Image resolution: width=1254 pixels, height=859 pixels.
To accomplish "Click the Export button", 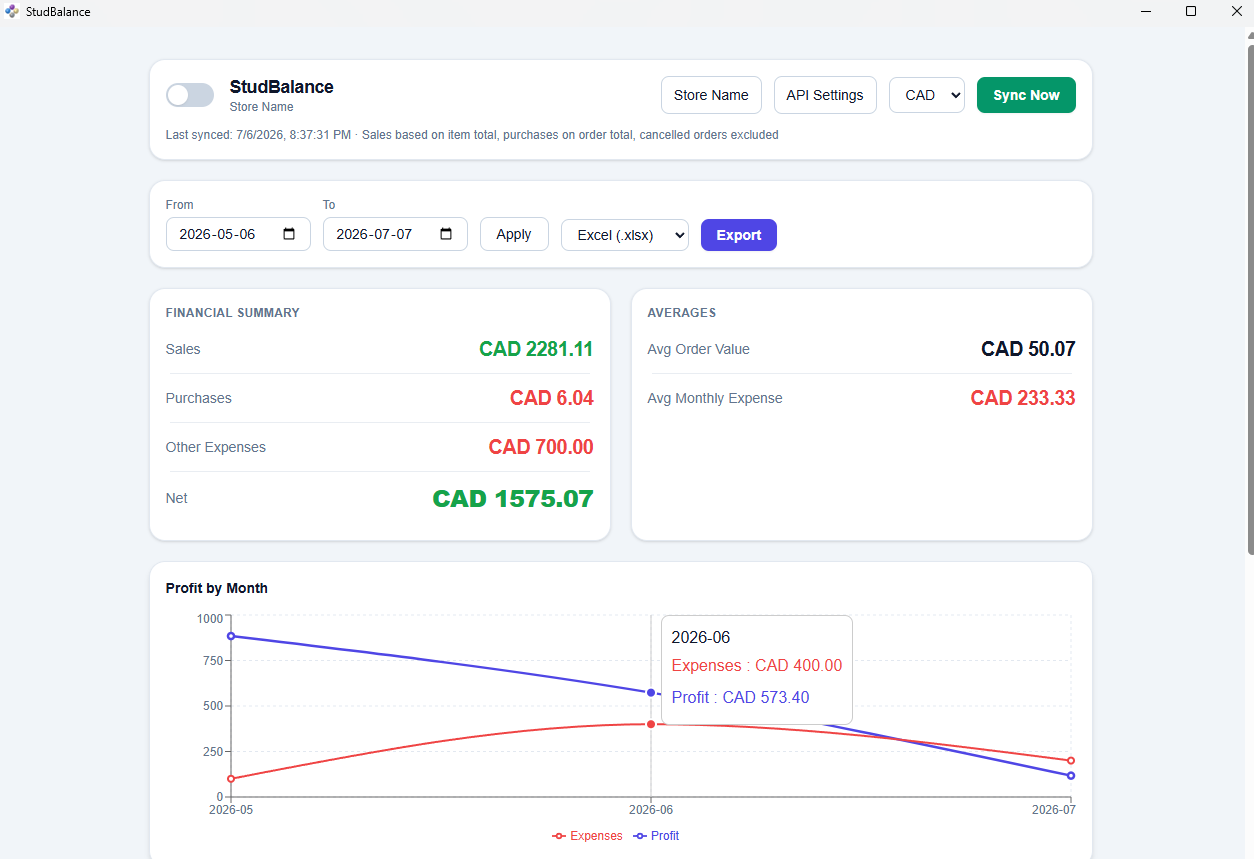I will point(739,235).
